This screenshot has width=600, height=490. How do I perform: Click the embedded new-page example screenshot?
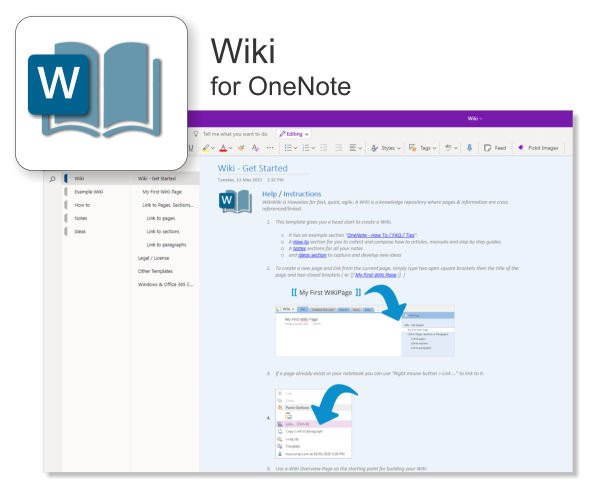[365, 330]
